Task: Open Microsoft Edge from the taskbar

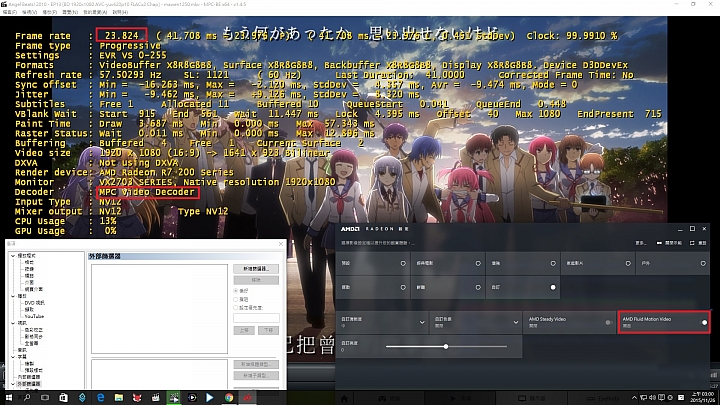Action: [101, 398]
